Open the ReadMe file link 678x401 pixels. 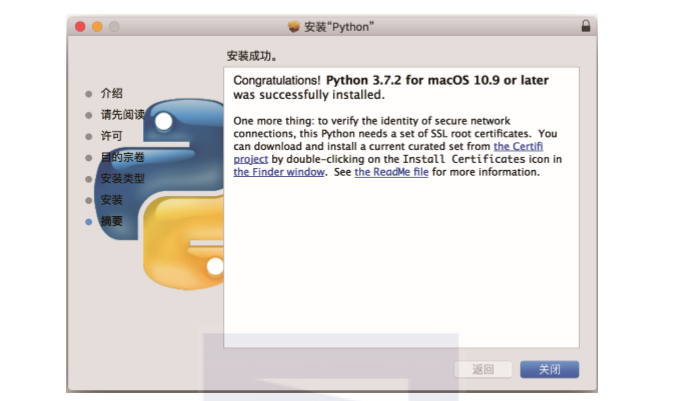(391, 172)
